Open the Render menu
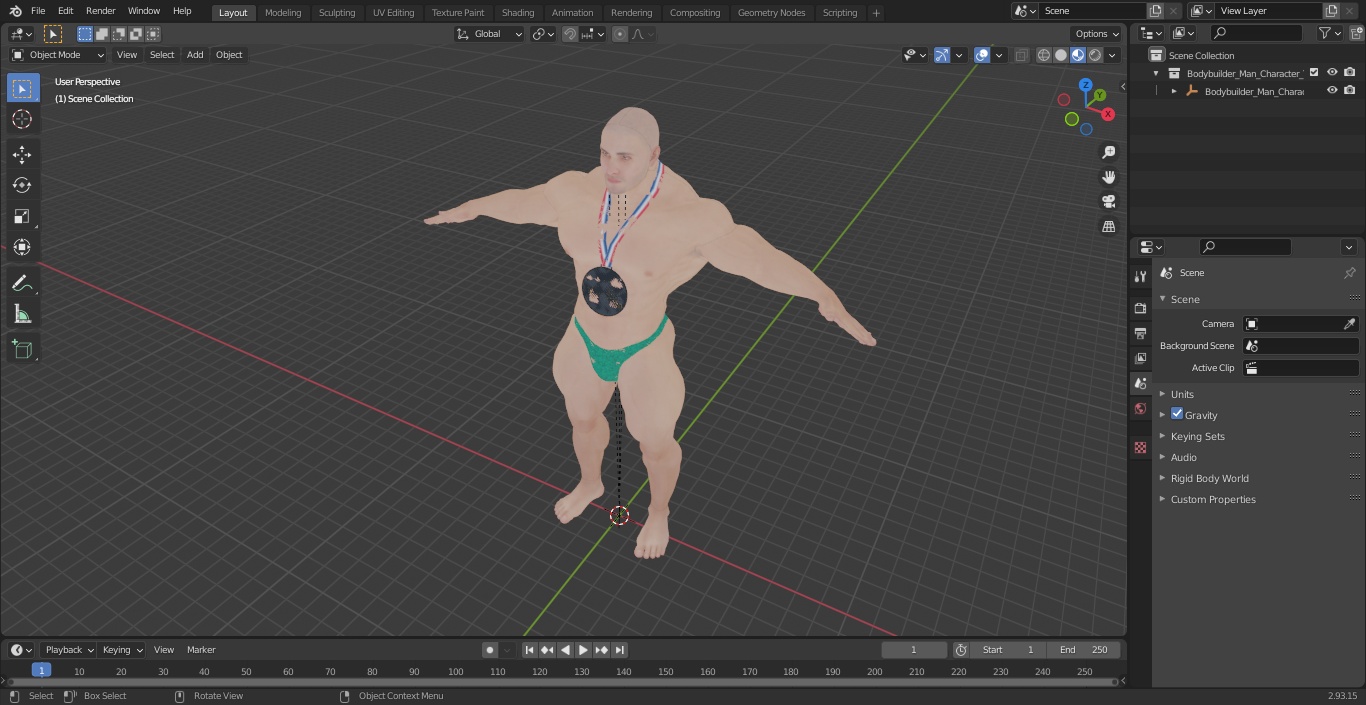The image size is (1366, 705). (x=100, y=11)
